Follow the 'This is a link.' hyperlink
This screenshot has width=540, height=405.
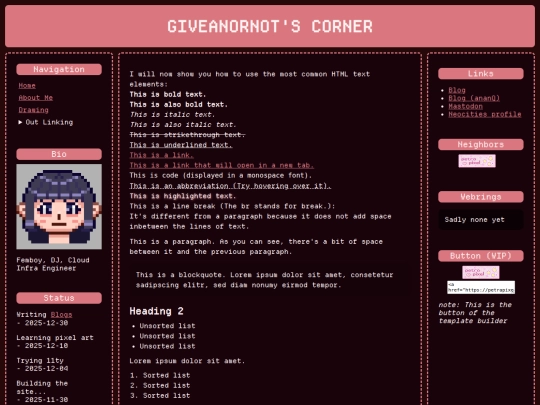(x=162, y=155)
